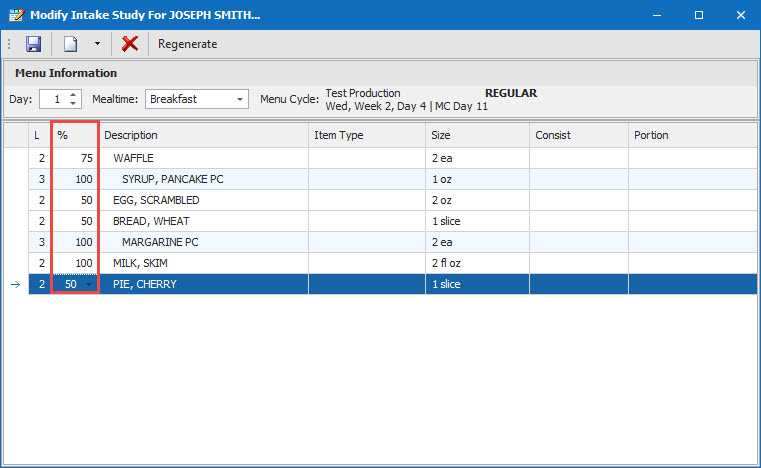Click the Test Production menu cycle text
Image resolution: width=761 pixels, height=468 pixels.
[x=363, y=93]
